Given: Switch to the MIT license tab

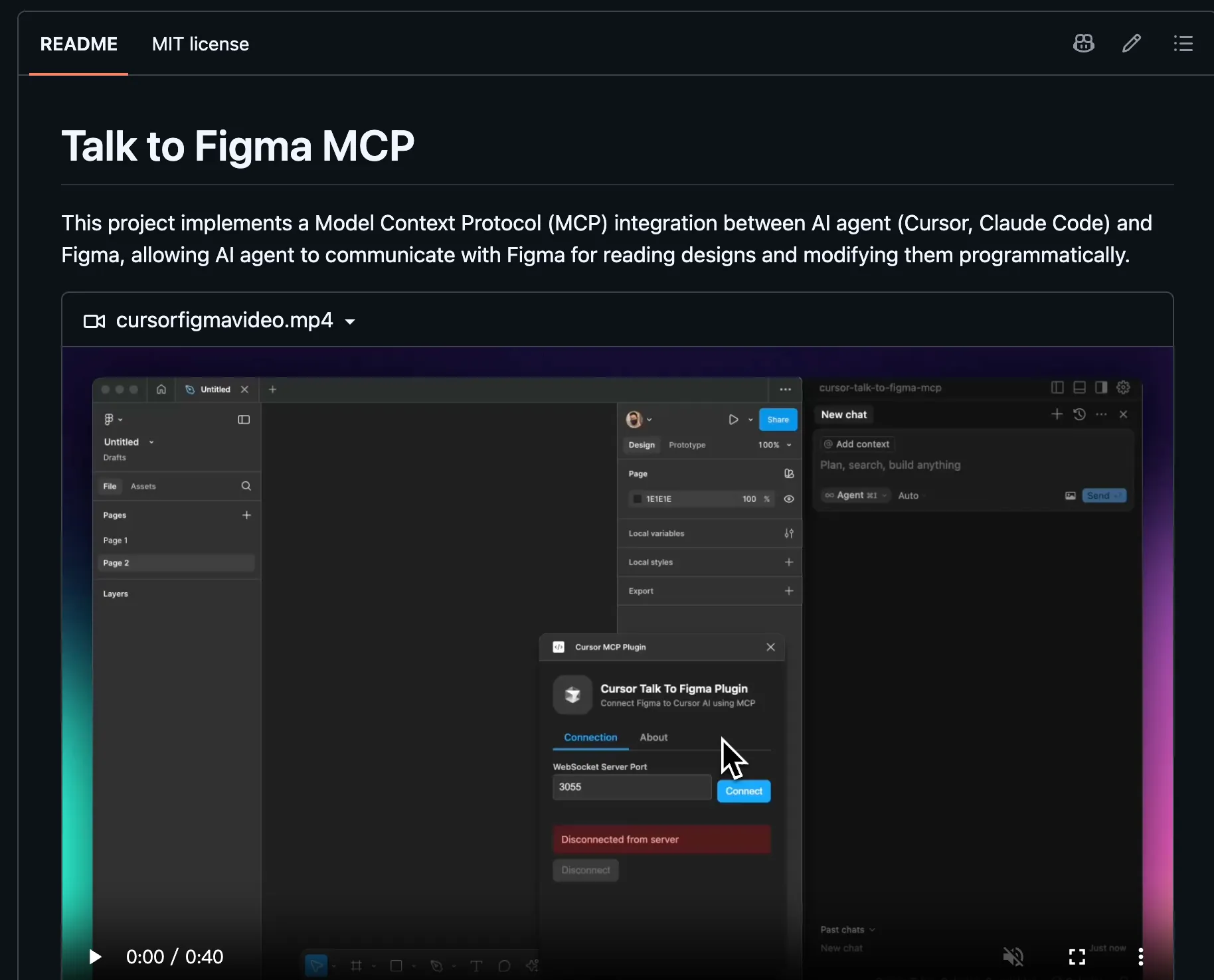Looking at the screenshot, I should (201, 44).
